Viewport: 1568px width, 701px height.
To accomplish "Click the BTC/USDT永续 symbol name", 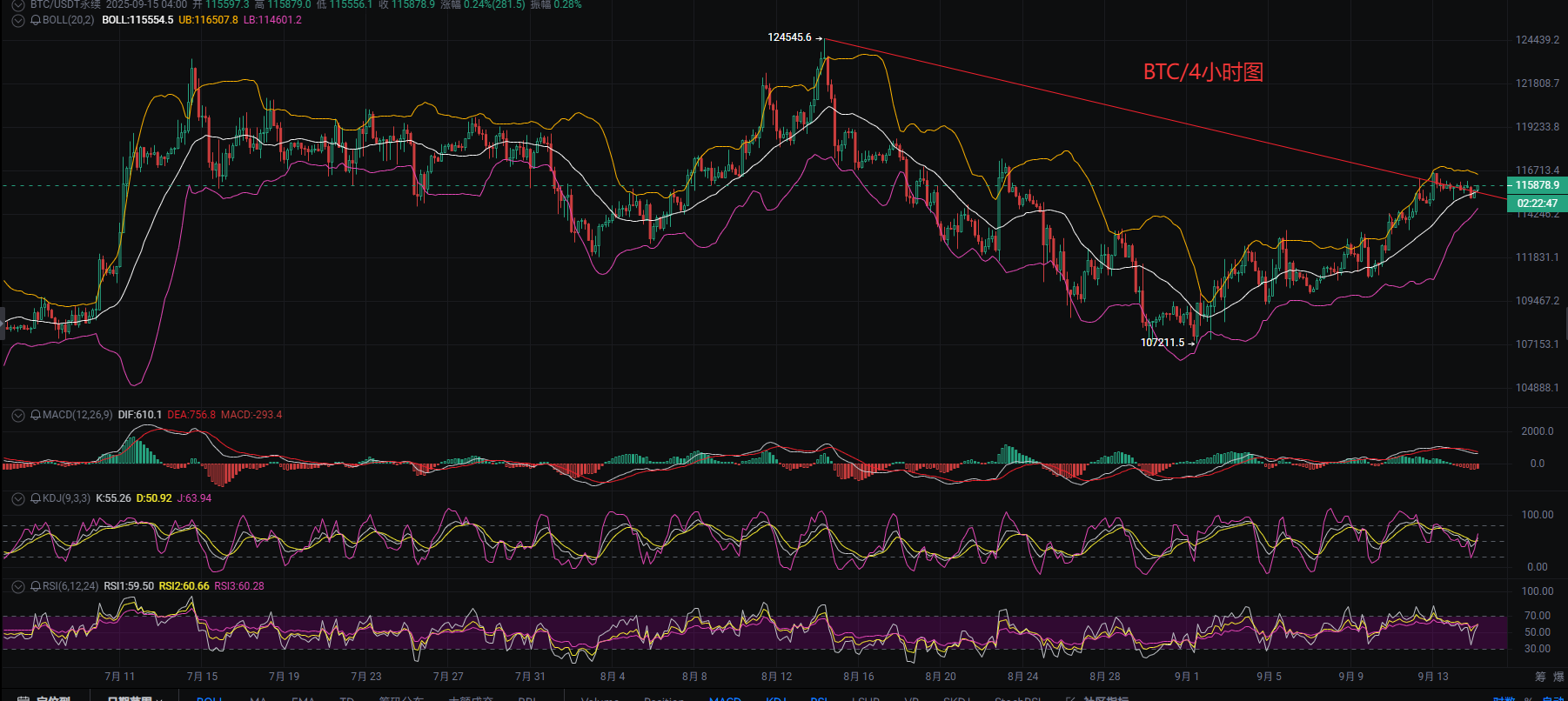I will click(65, 4).
